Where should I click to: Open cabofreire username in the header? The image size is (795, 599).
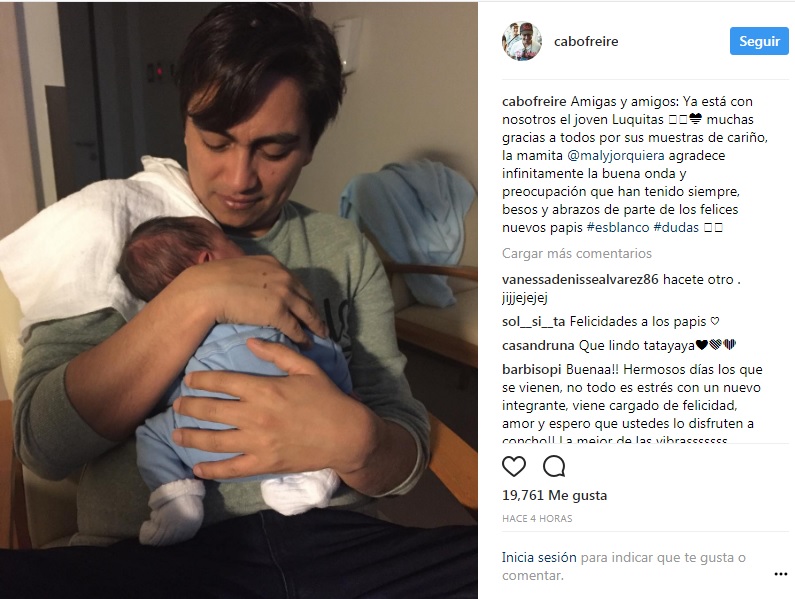[586, 42]
